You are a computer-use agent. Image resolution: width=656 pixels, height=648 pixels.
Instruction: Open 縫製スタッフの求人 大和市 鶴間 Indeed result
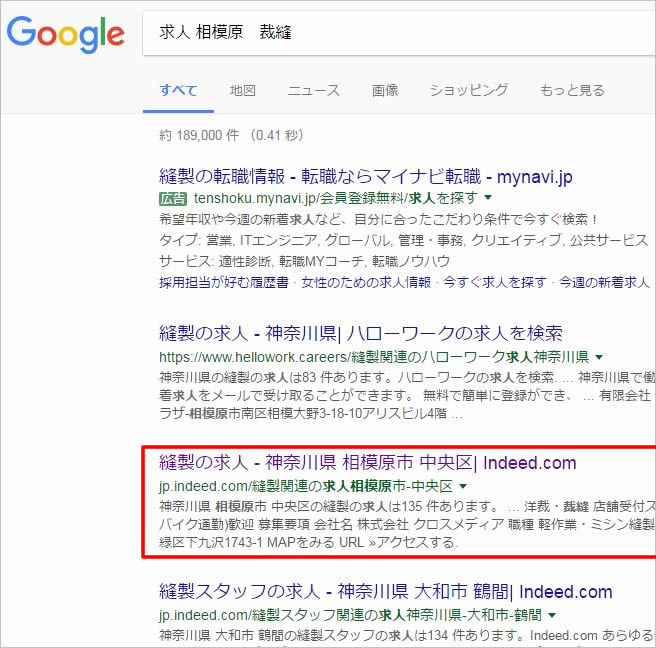click(x=386, y=592)
